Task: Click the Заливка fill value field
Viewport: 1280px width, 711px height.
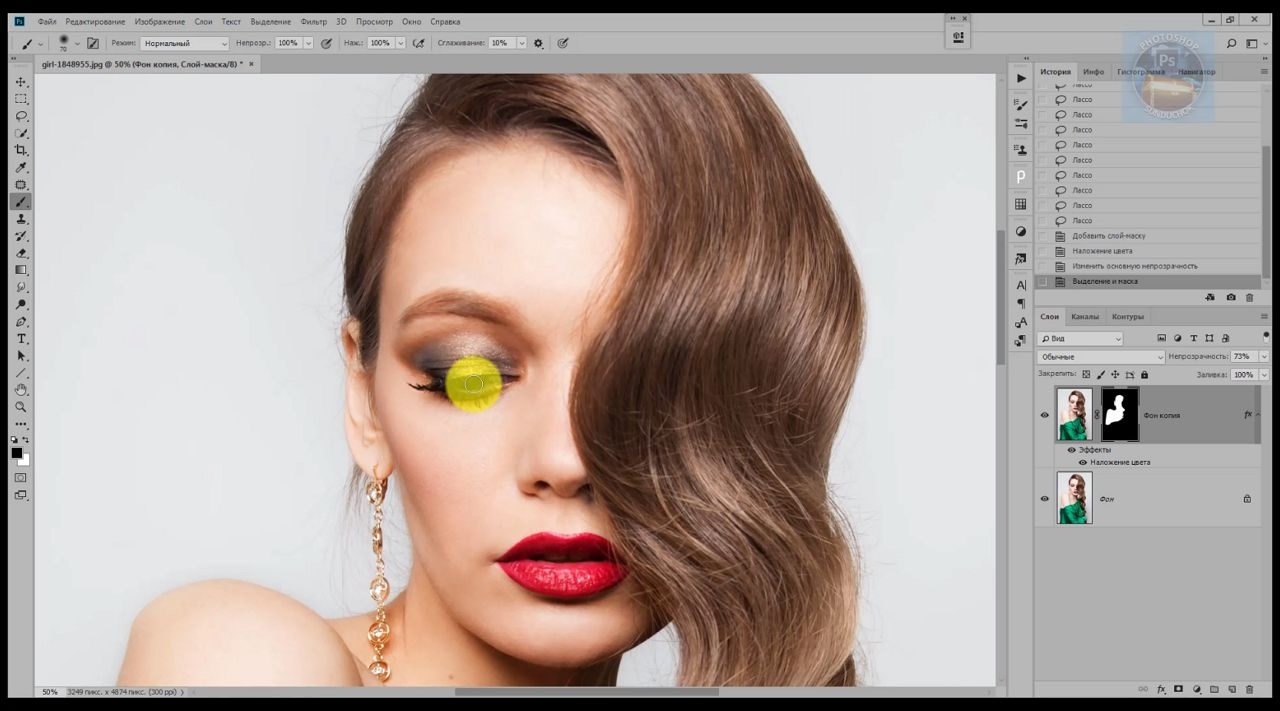Action: point(1244,374)
